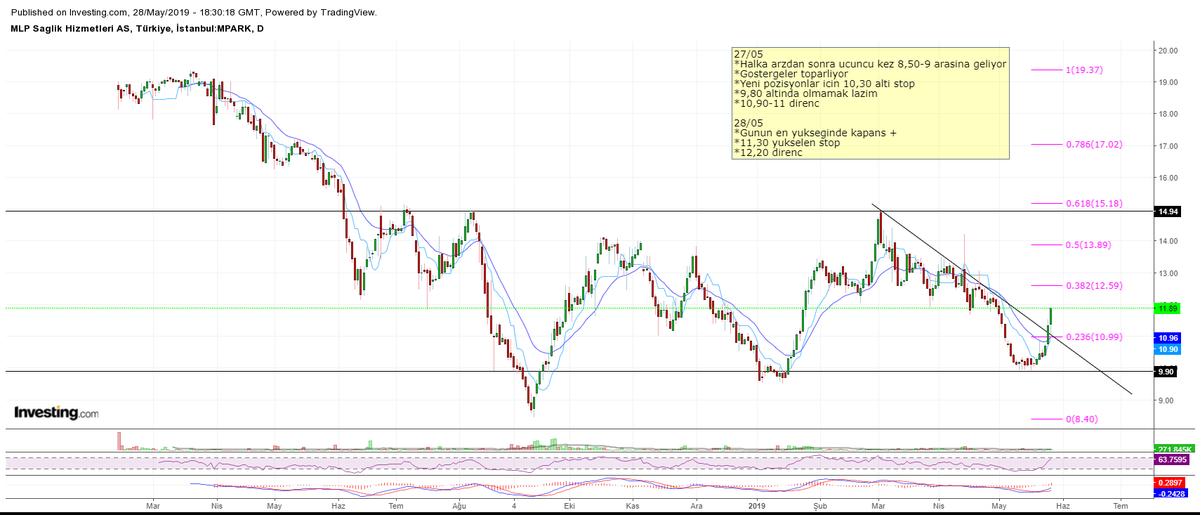Select the light blue 10.90 moving average tag
The image size is (1200, 515).
point(1167,350)
